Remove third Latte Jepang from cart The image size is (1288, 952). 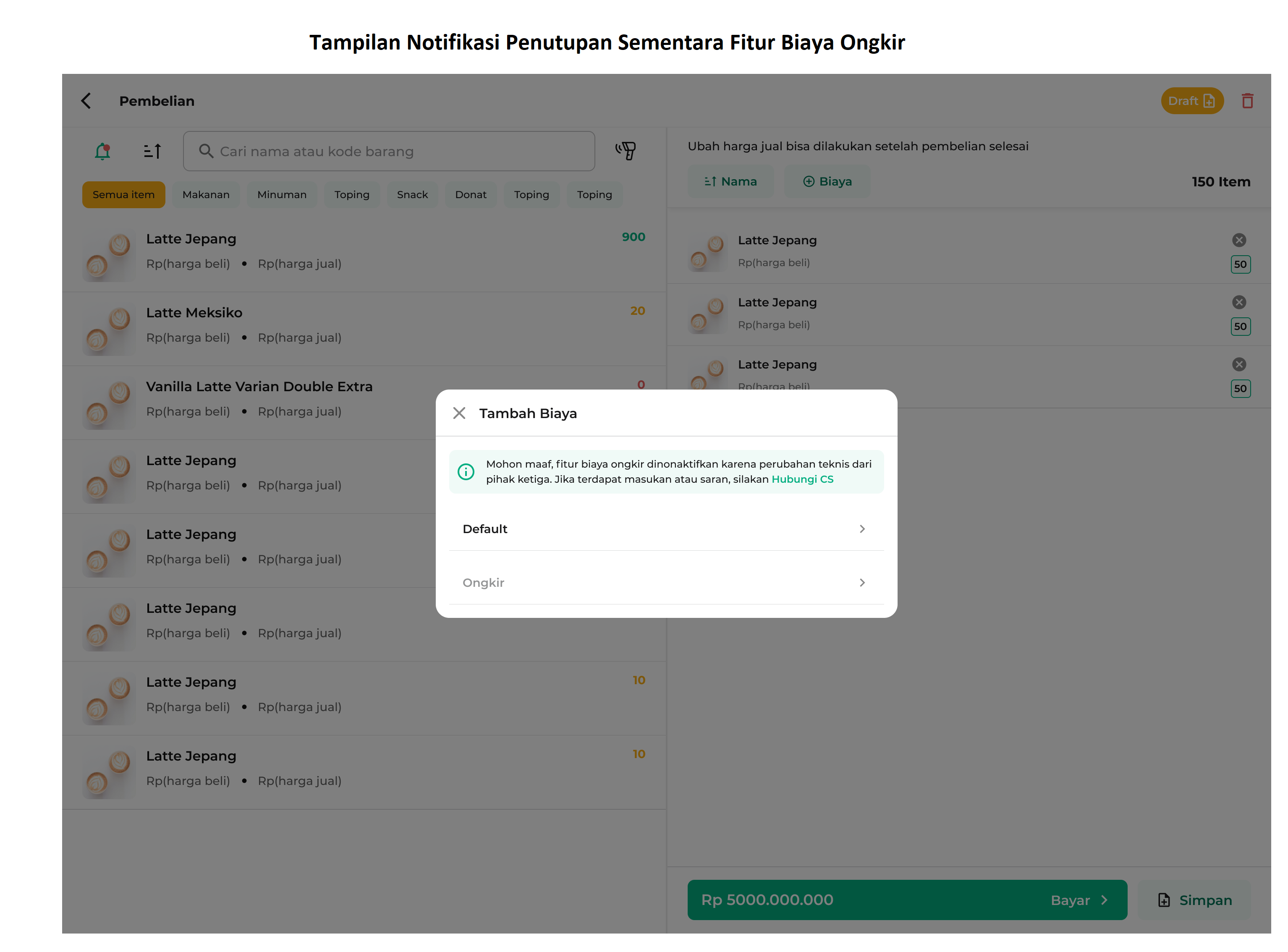(x=1239, y=364)
